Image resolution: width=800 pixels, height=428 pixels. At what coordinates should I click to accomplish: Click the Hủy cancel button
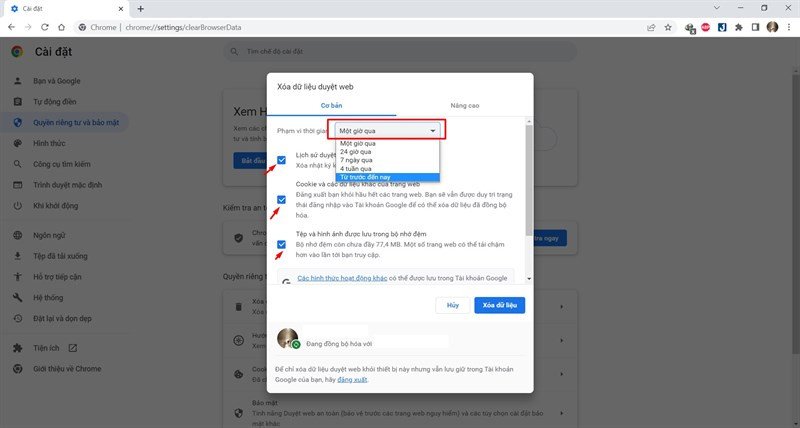point(453,305)
